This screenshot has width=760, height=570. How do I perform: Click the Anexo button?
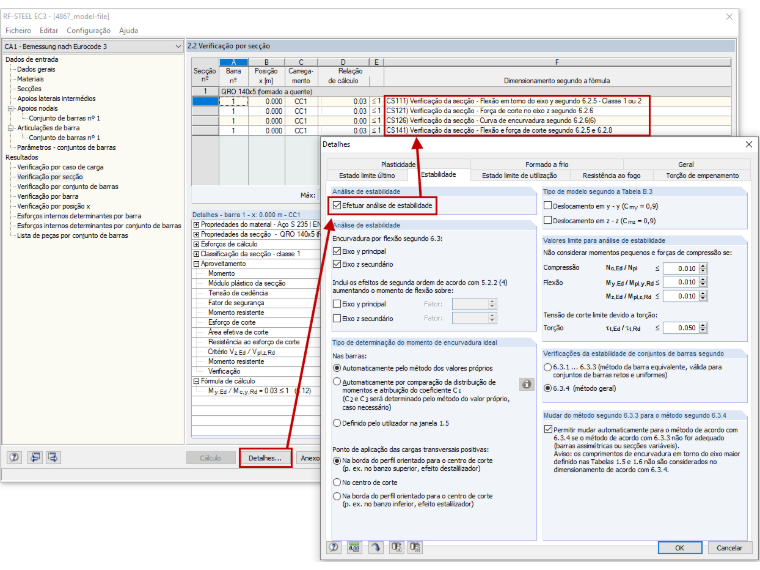click(x=309, y=458)
